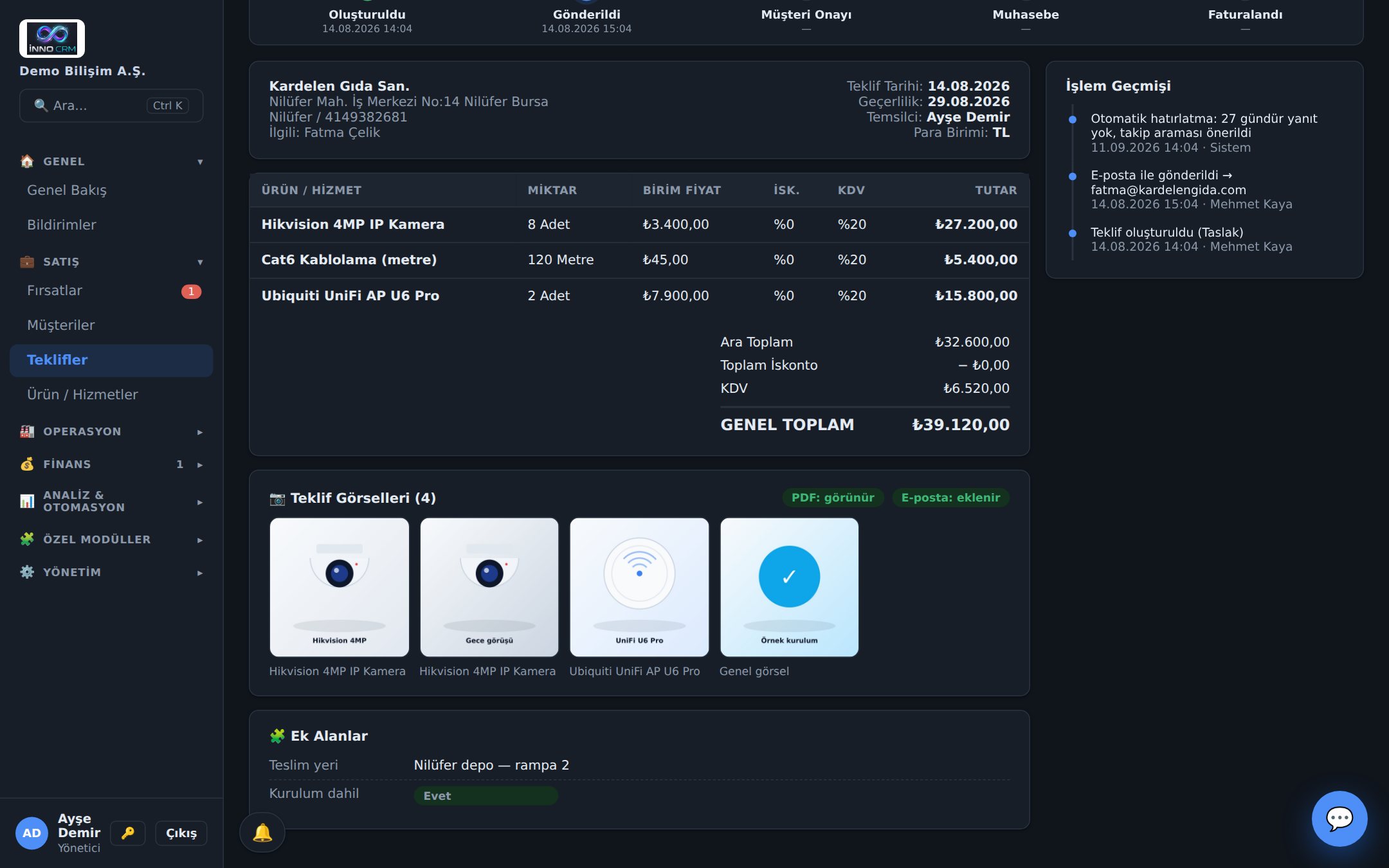Click the puzzle icon beside Ek Alanlar
Image resolution: width=1389 pixels, height=868 pixels.
pos(277,736)
